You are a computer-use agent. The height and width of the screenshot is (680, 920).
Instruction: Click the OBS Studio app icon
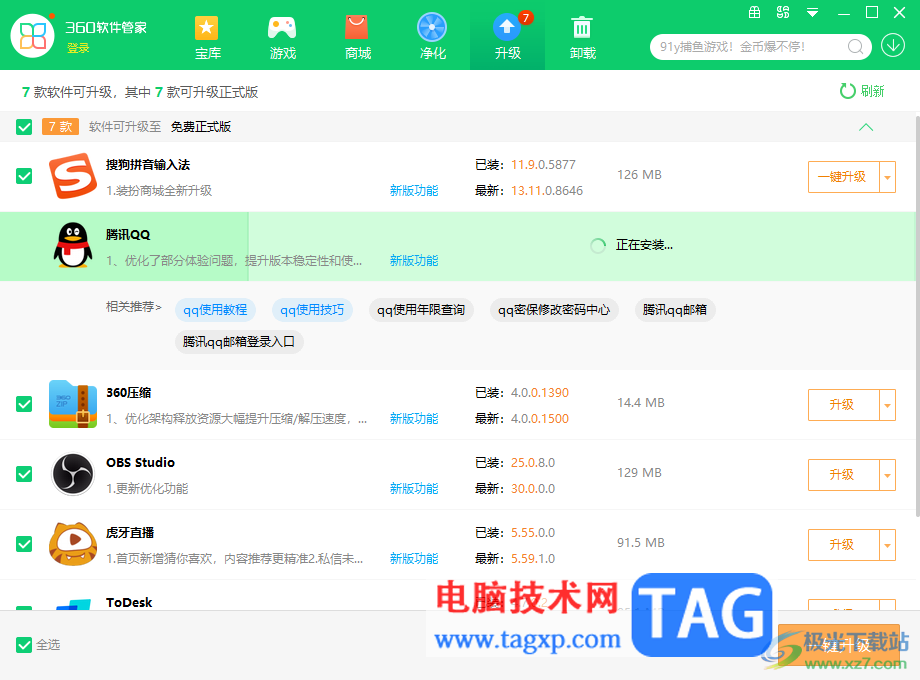click(x=73, y=474)
